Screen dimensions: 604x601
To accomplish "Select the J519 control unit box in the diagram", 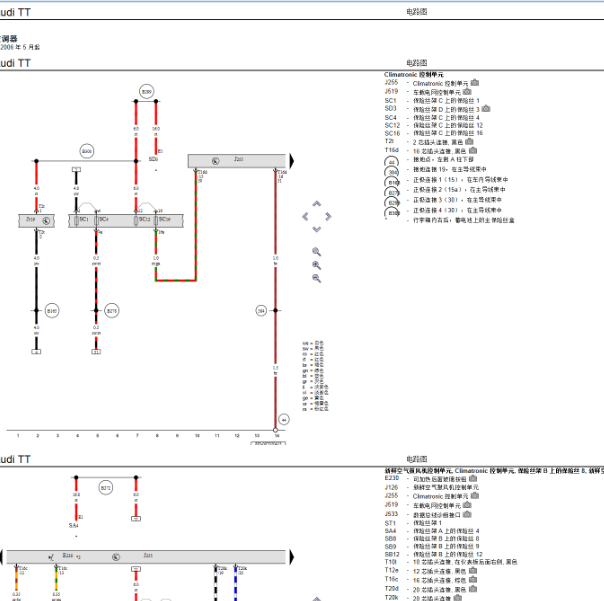I will coord(37,221).
